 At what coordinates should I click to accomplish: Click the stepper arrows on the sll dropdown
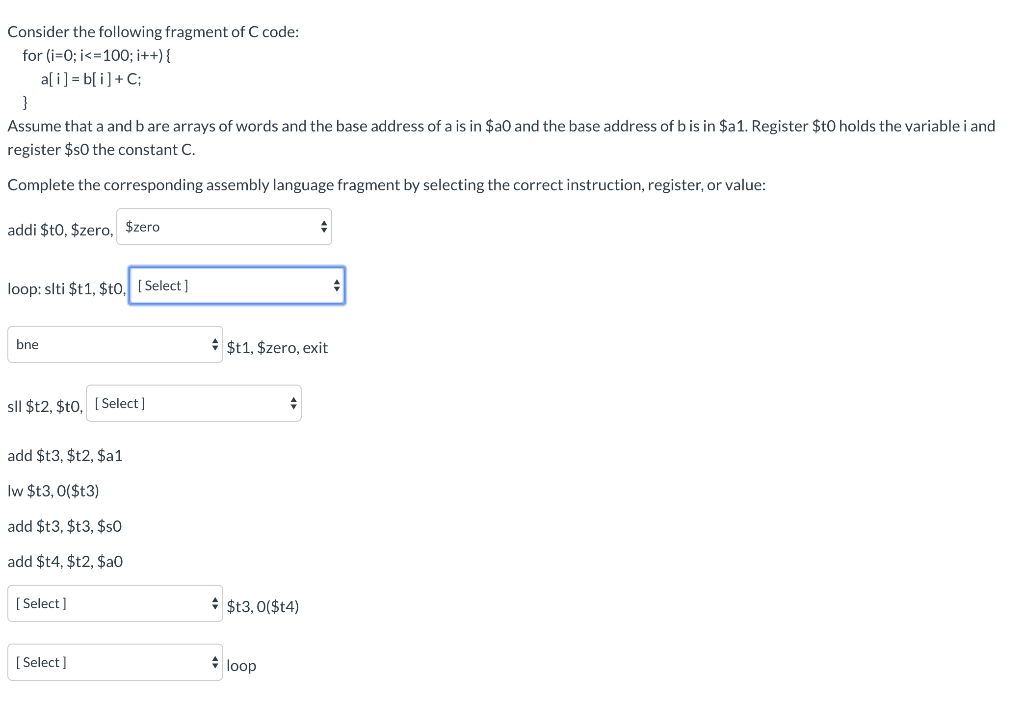(292, 403)
